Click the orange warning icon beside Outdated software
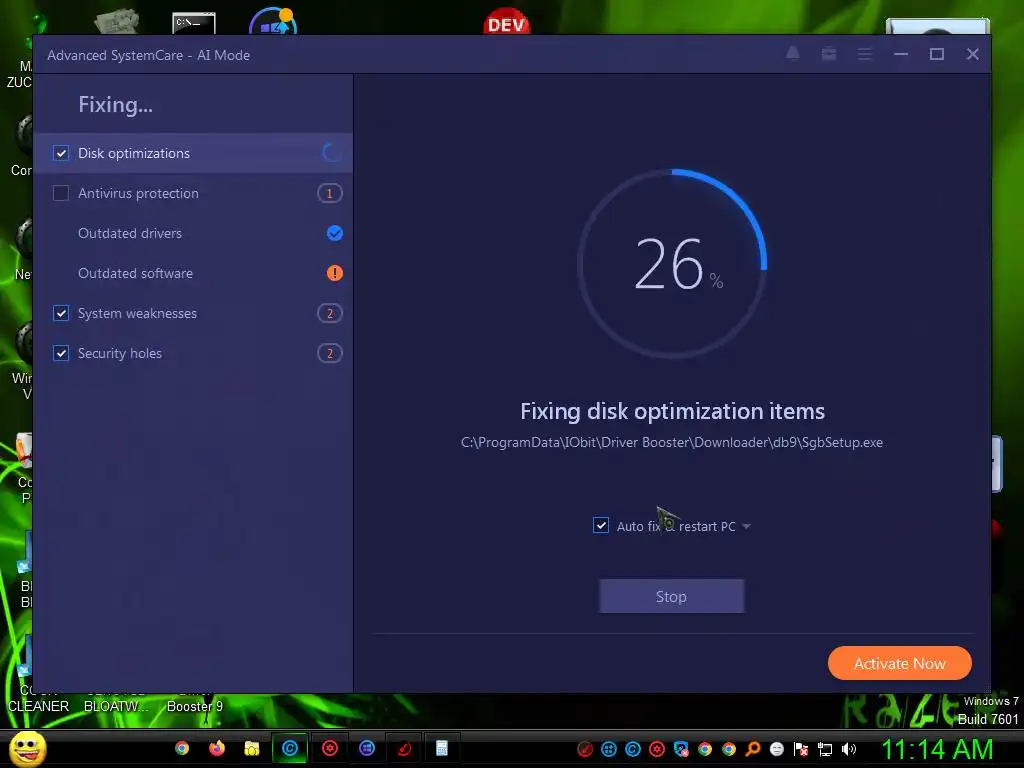 (x=334, y=273)
